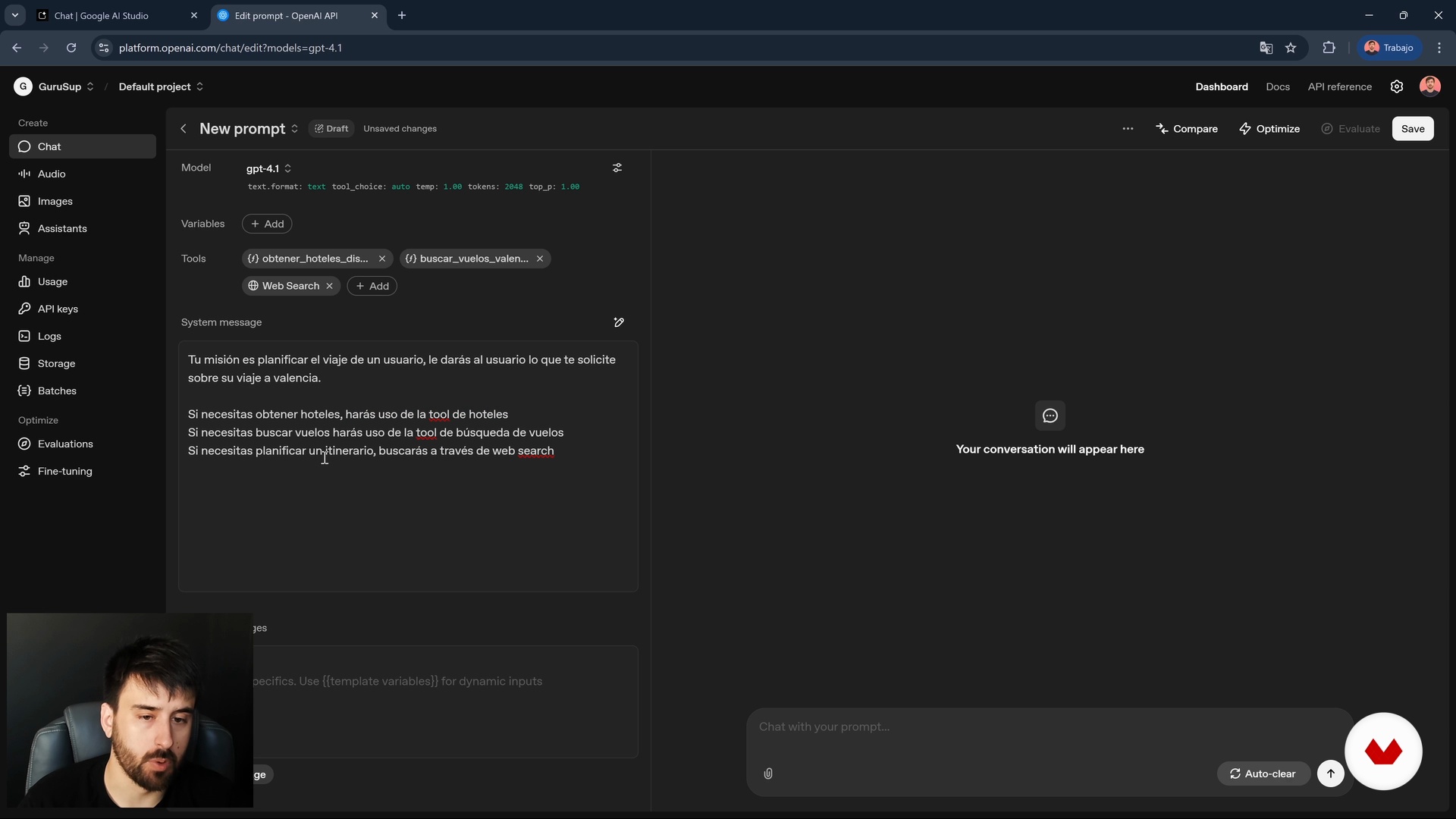The height and width of the screenshot is (819, 1456).
Task: Open the three-dots more options menu
Action: click(1128, 129)
